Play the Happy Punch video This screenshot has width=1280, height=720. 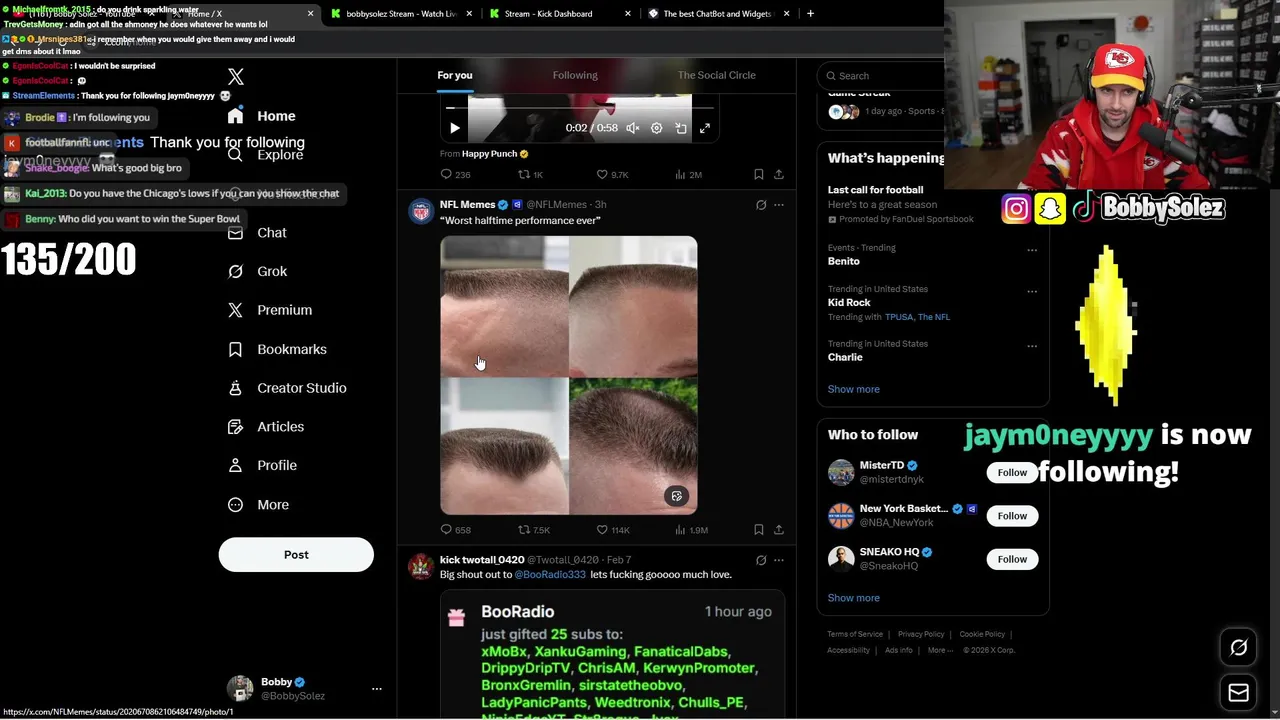click(455, 128)
